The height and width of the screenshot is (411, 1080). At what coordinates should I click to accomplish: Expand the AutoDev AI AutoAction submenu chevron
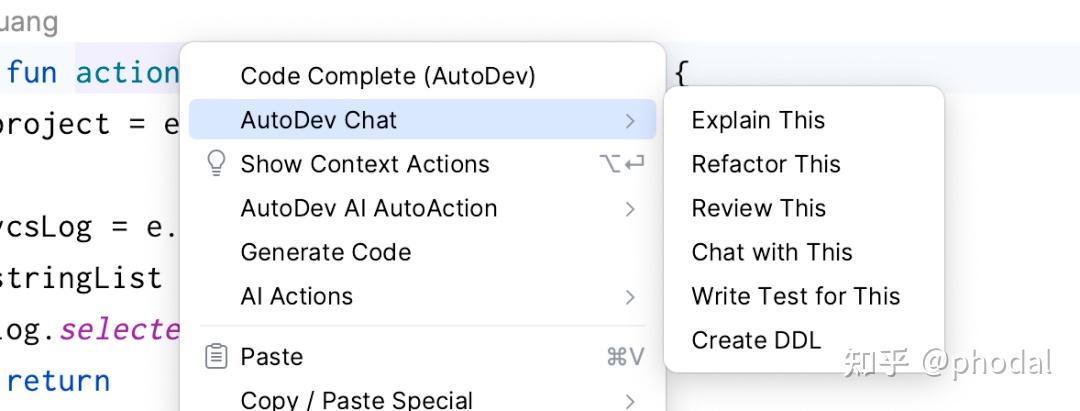click(x=630, y=209)
